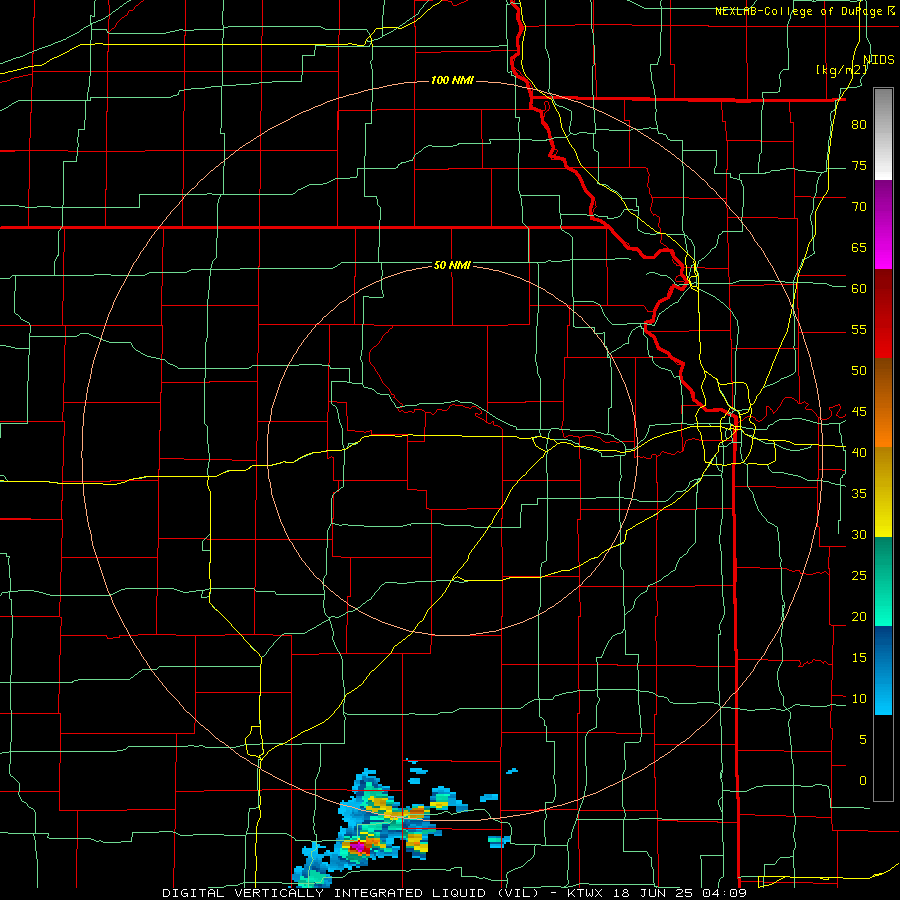Select the yellow-olive segment of the color bar
The height and width of the screenshot is (900, 900).
pyautogui.click(x=883, y=492)
